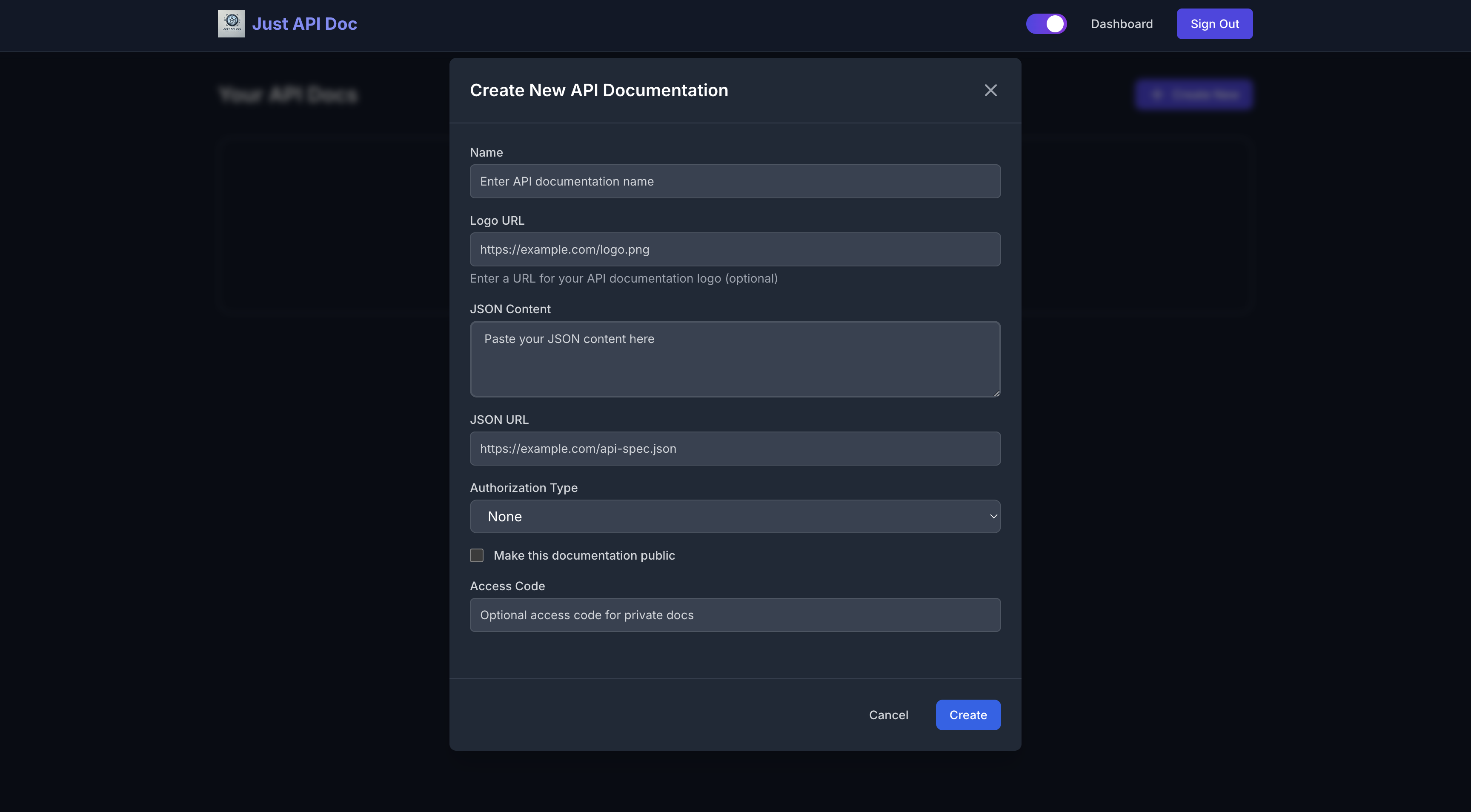This screenshot has height=812, width=1471.
Task: Select the JSON URL input field
Action: click(x=734, y=449)
